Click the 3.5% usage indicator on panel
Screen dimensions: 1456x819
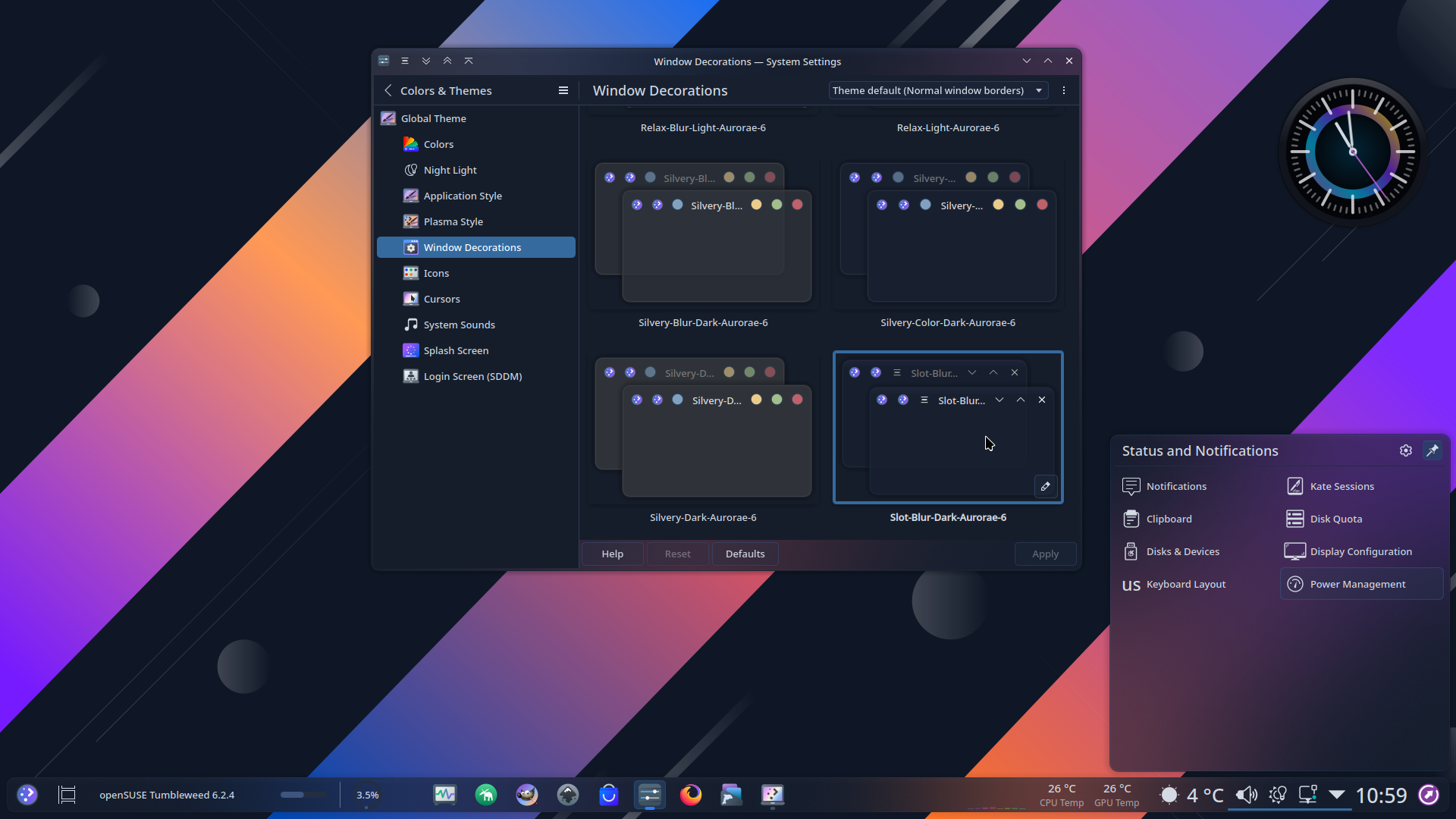tap(367, 795)
